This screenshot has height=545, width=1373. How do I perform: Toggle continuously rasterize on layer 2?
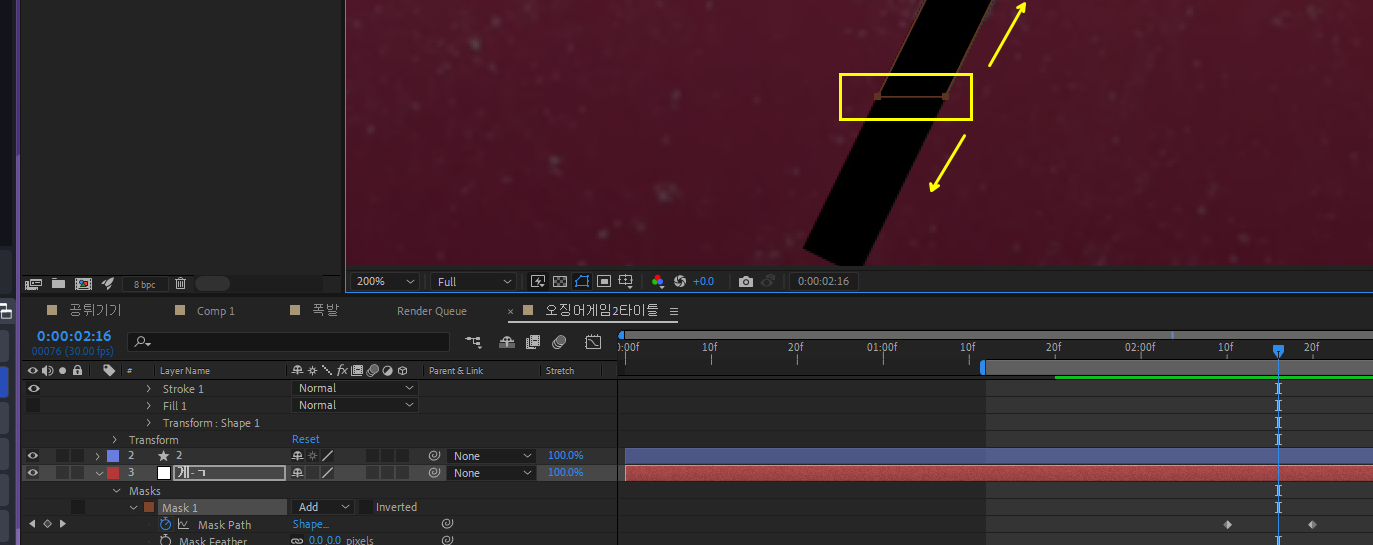point(311,456)
